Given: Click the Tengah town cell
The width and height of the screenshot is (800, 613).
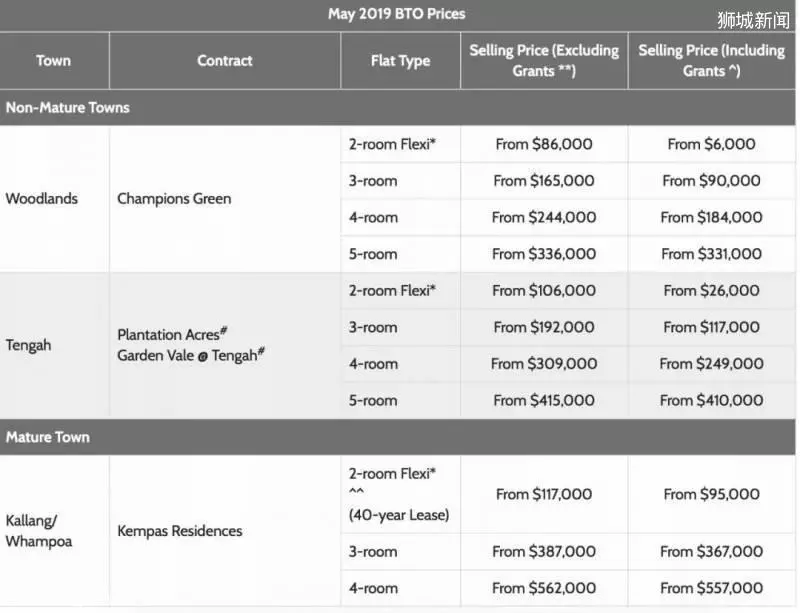Looking at the screenshot, I should [54, 346].
